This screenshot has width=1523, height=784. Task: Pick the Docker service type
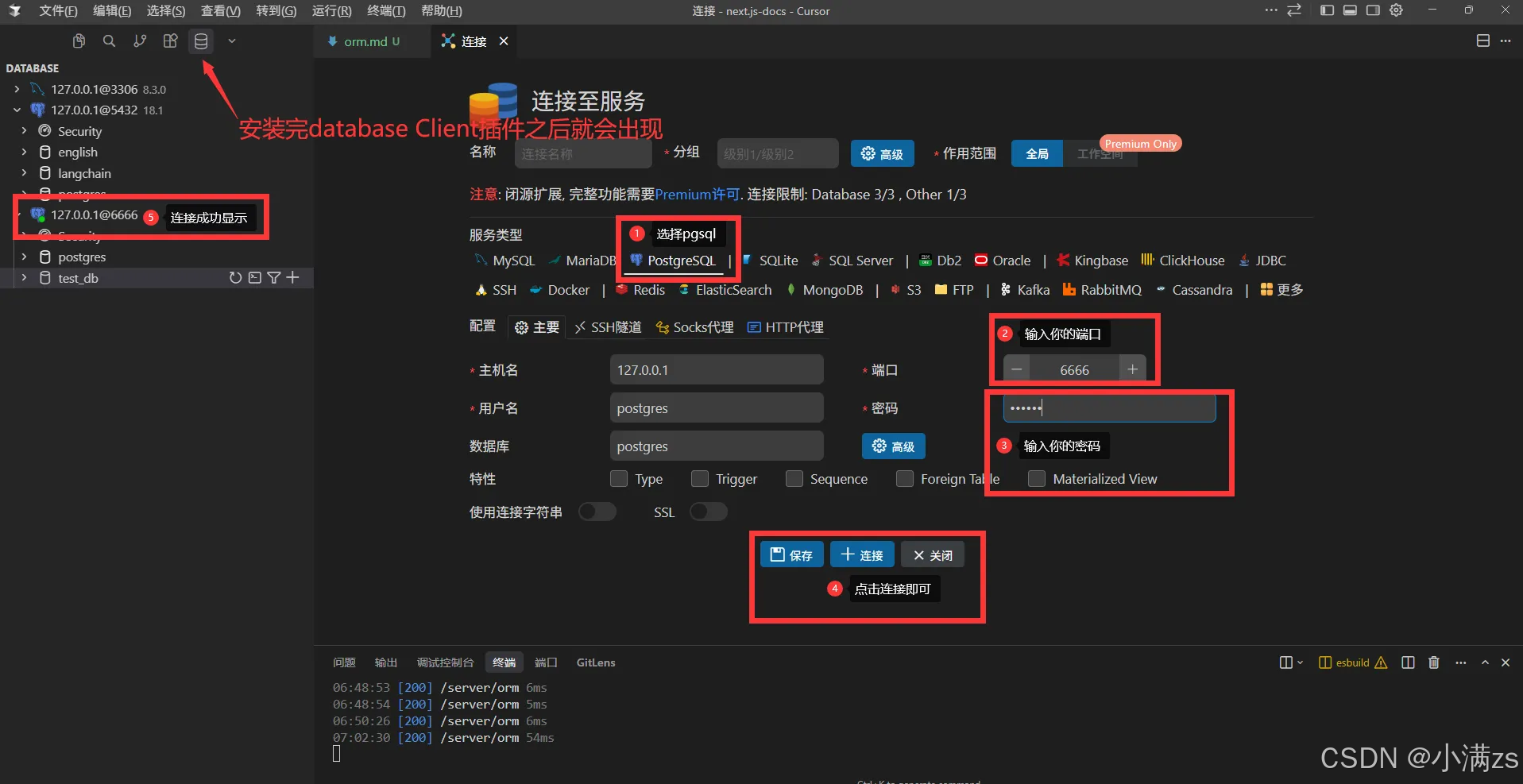[x=559, y=290]
